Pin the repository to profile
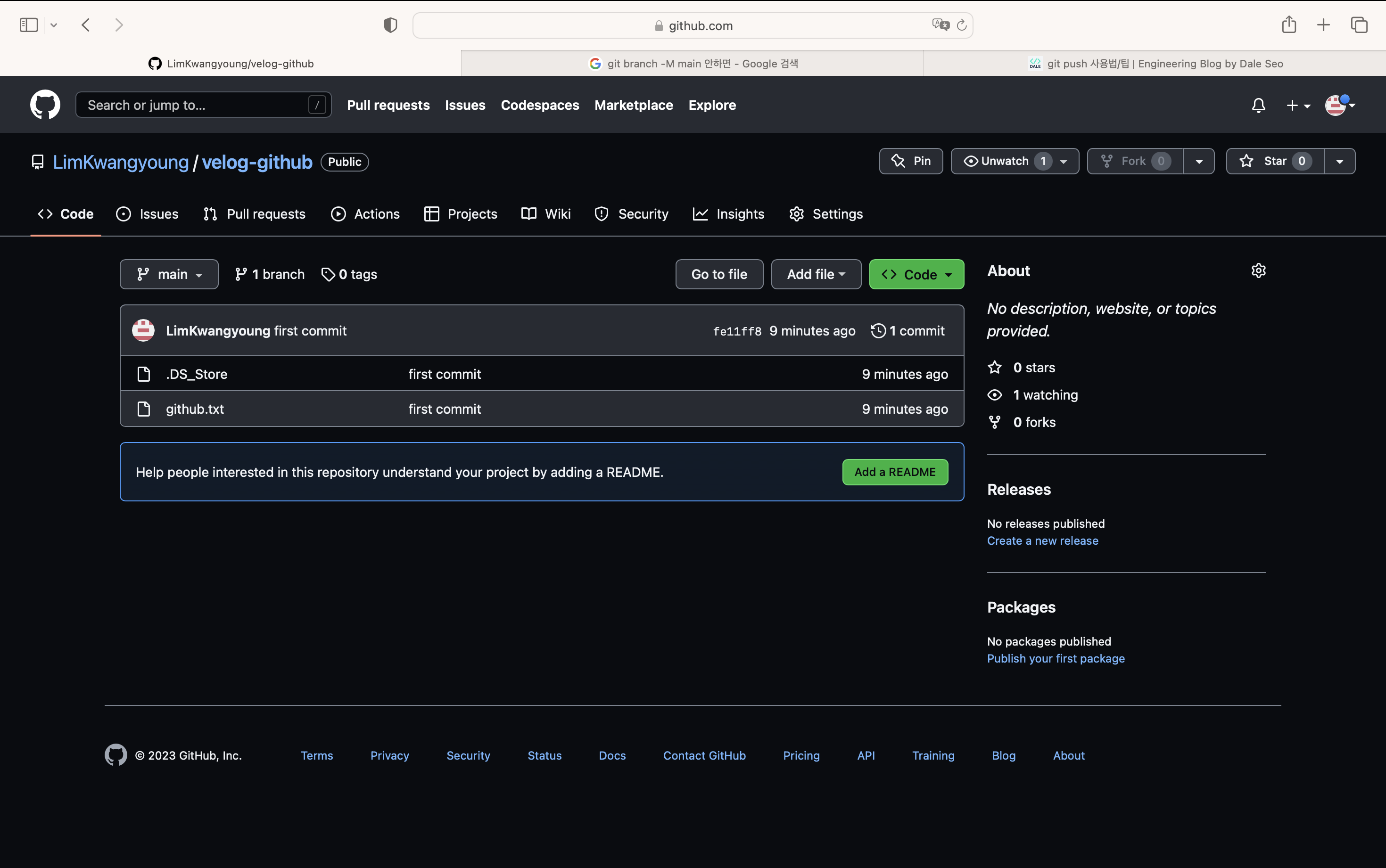 [x=911, y=161]
